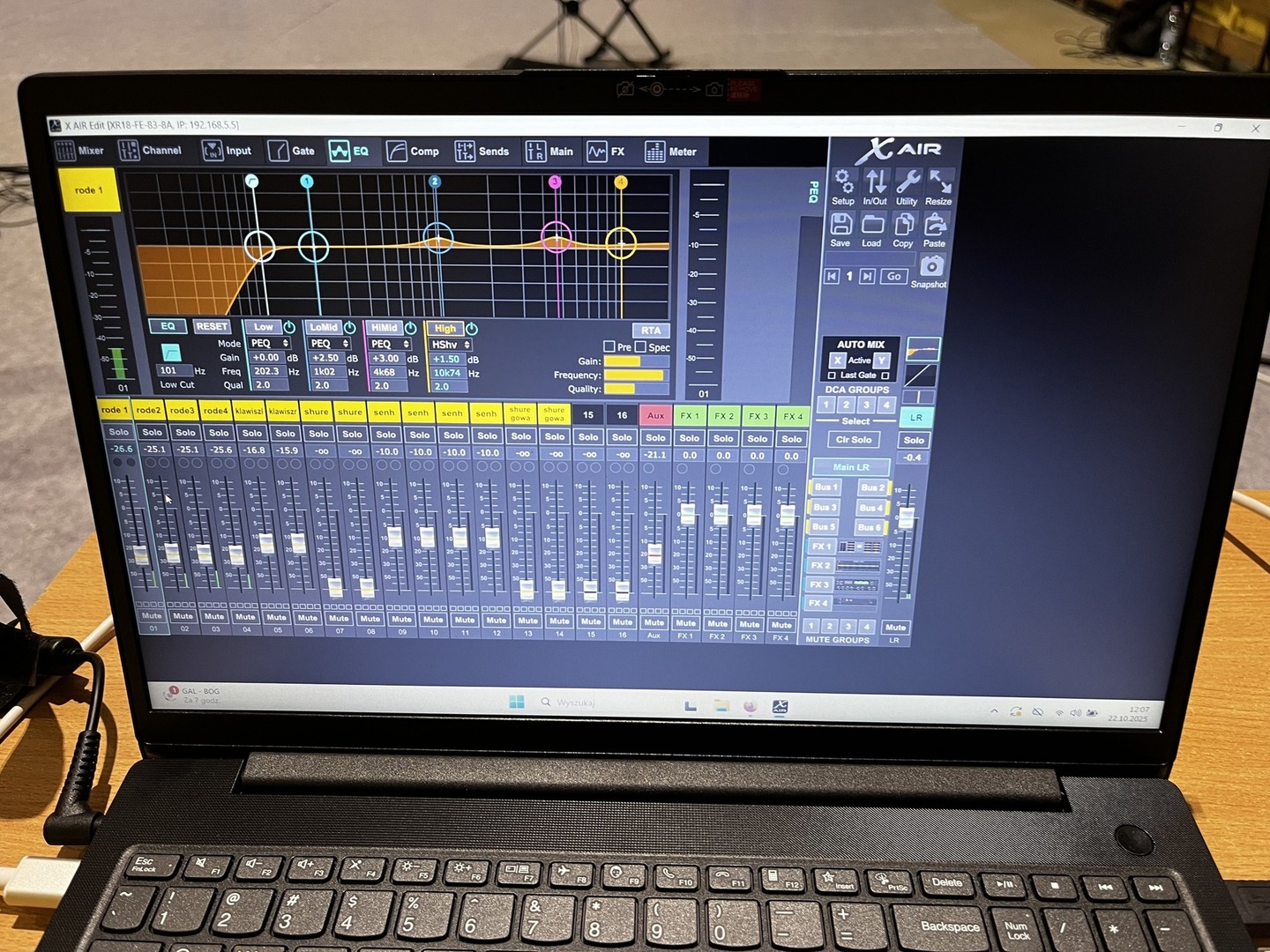This screenshot has height=952, width=1270.
Task: Click the Load folder icon
Action: [x=872, y=225]
